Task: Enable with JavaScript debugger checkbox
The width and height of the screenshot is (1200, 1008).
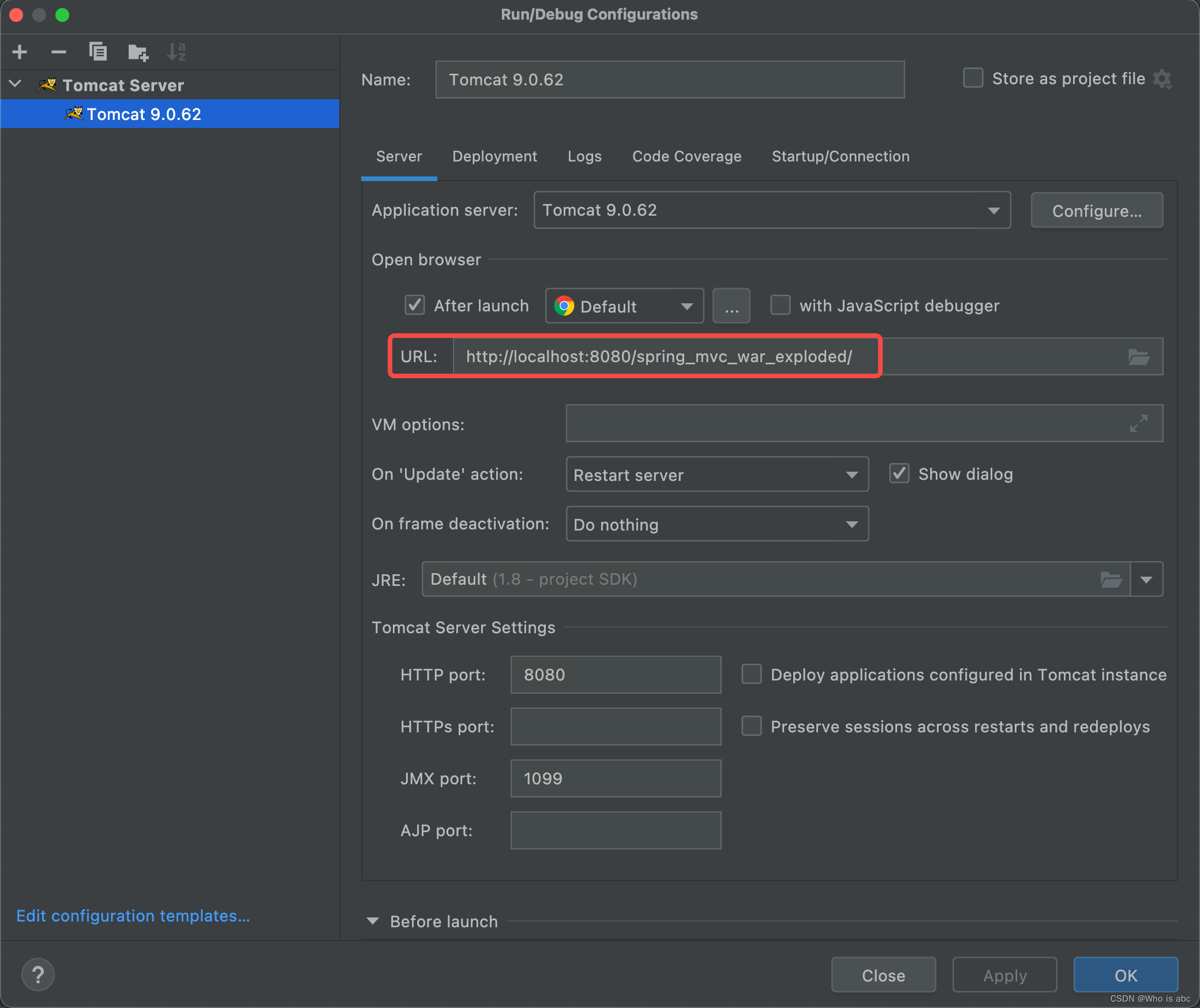Action: pyautogui.click(x=780, y=305)
